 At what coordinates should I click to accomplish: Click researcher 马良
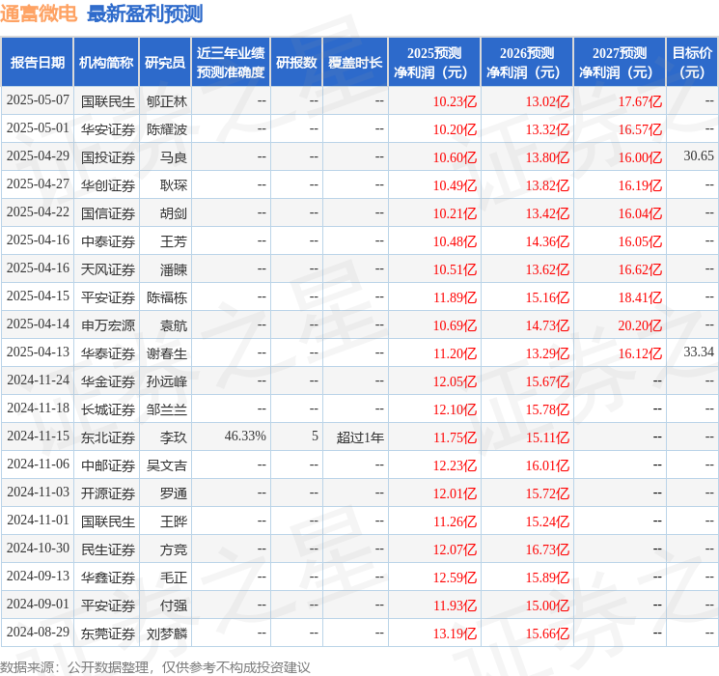173,157
